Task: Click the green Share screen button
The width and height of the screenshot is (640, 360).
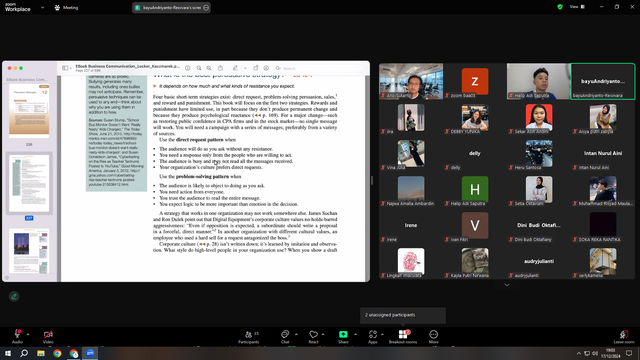Action: click(343, 336)
